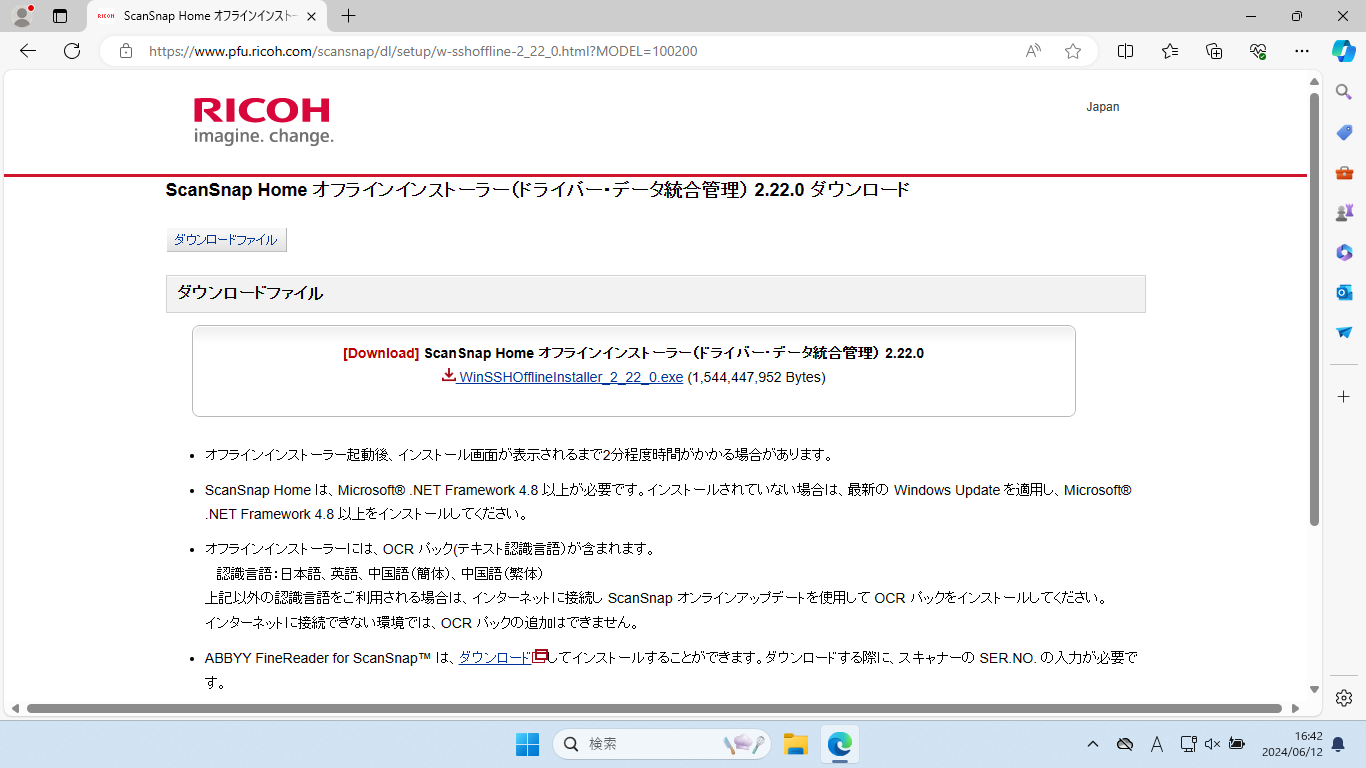Open Outlook in the sidebar

pyautogui.click(x=1344, y=293)
